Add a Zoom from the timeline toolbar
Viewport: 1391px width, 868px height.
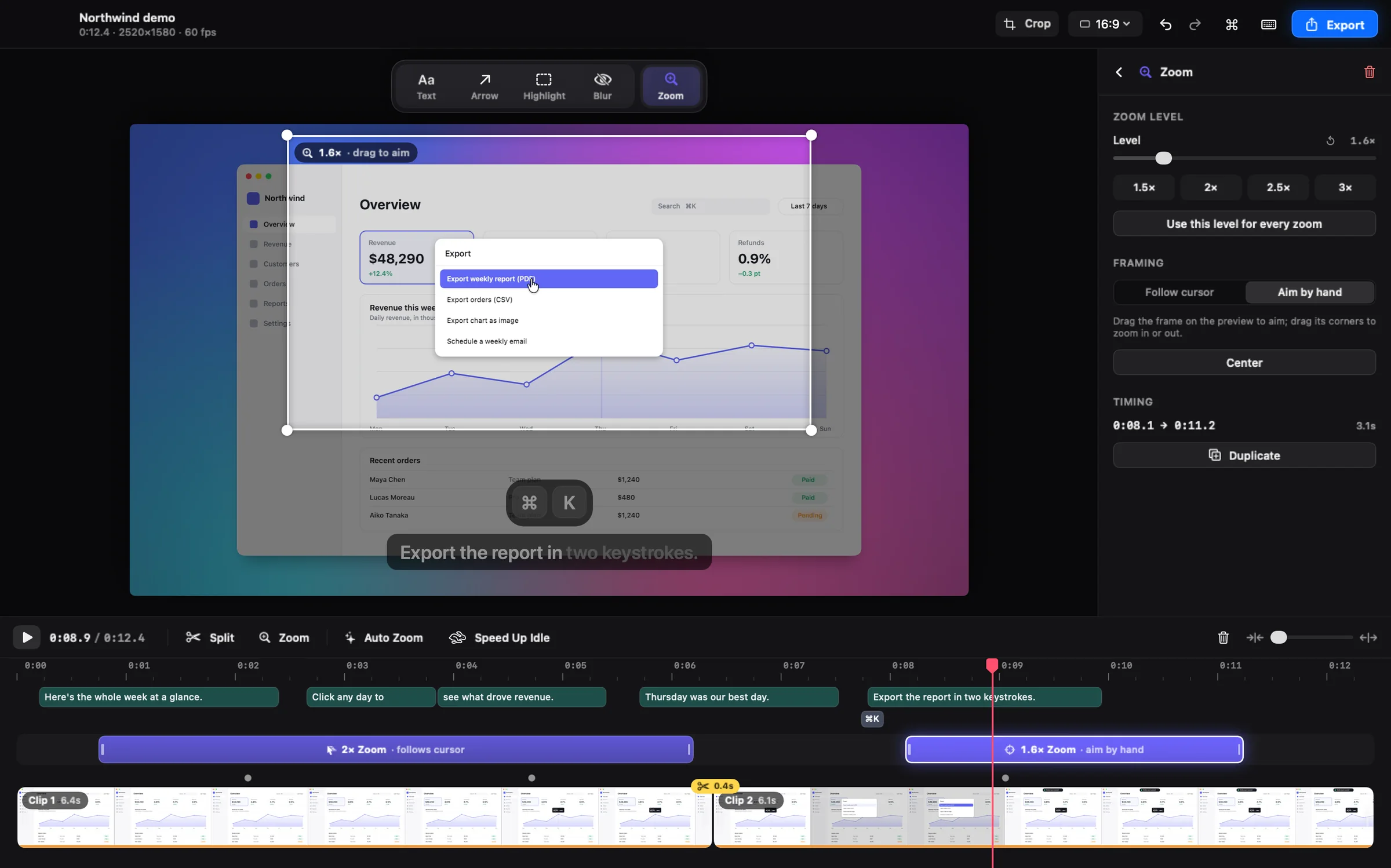point(284,637)
